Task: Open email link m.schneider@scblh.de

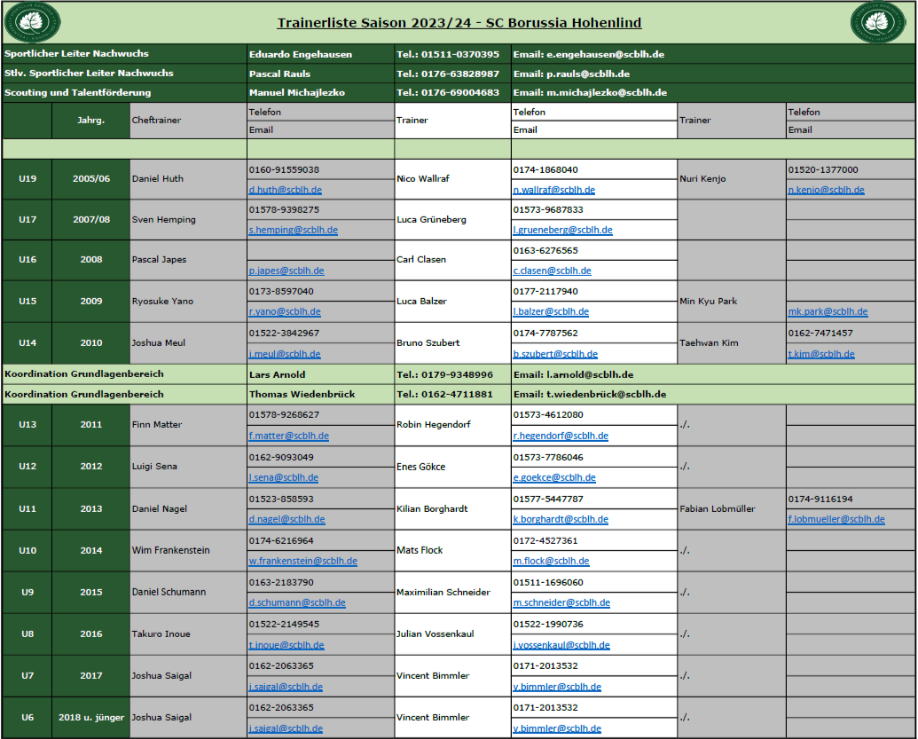Action: tap(561, 603)
